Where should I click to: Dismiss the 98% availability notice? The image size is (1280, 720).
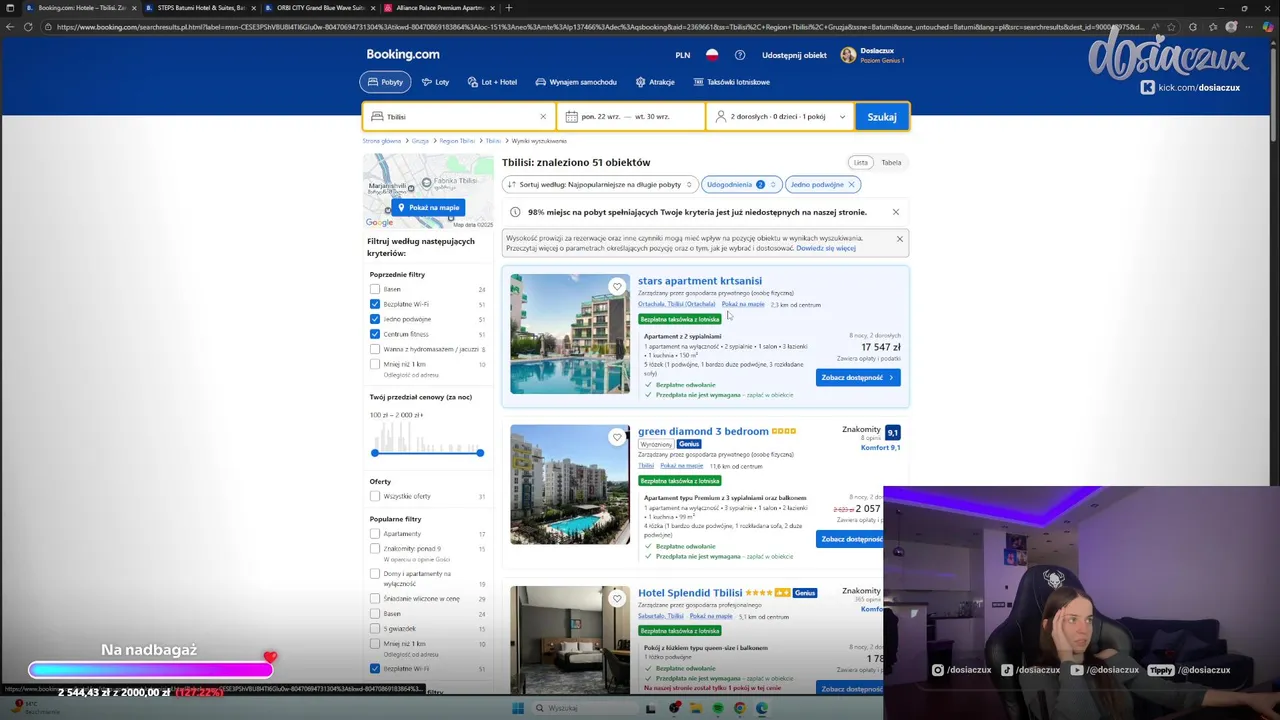pos(895,212)
